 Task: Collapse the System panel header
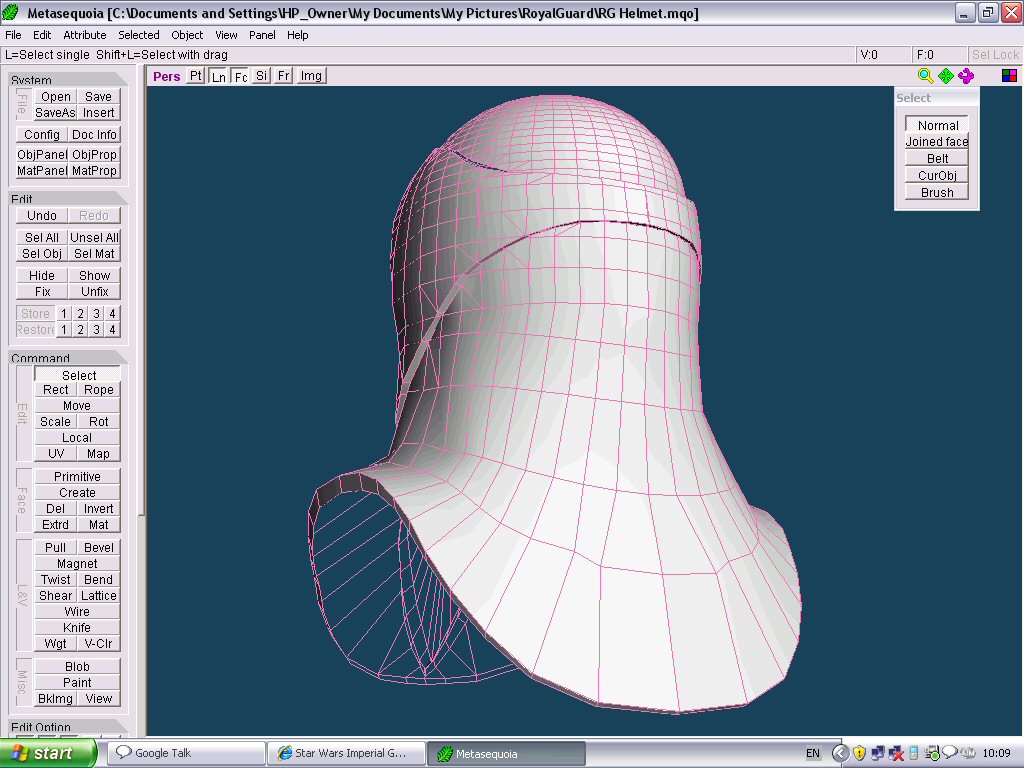(x=68, y=79)
